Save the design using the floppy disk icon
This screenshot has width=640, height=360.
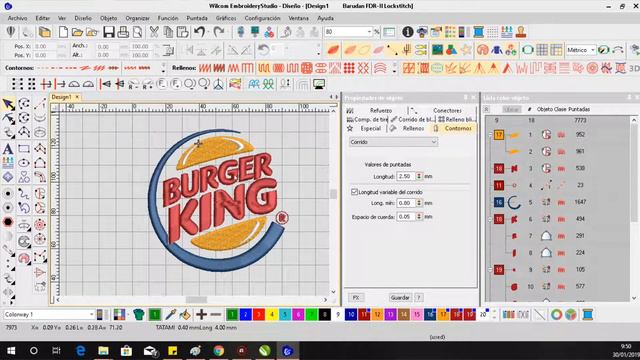pos(109,32)
